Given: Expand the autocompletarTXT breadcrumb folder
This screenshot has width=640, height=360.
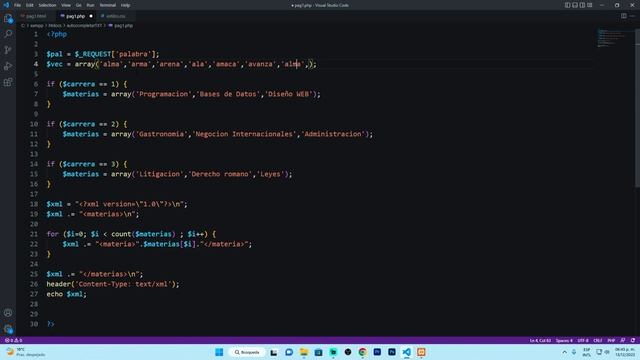Looking at the screenshot, I should point(84,26).
